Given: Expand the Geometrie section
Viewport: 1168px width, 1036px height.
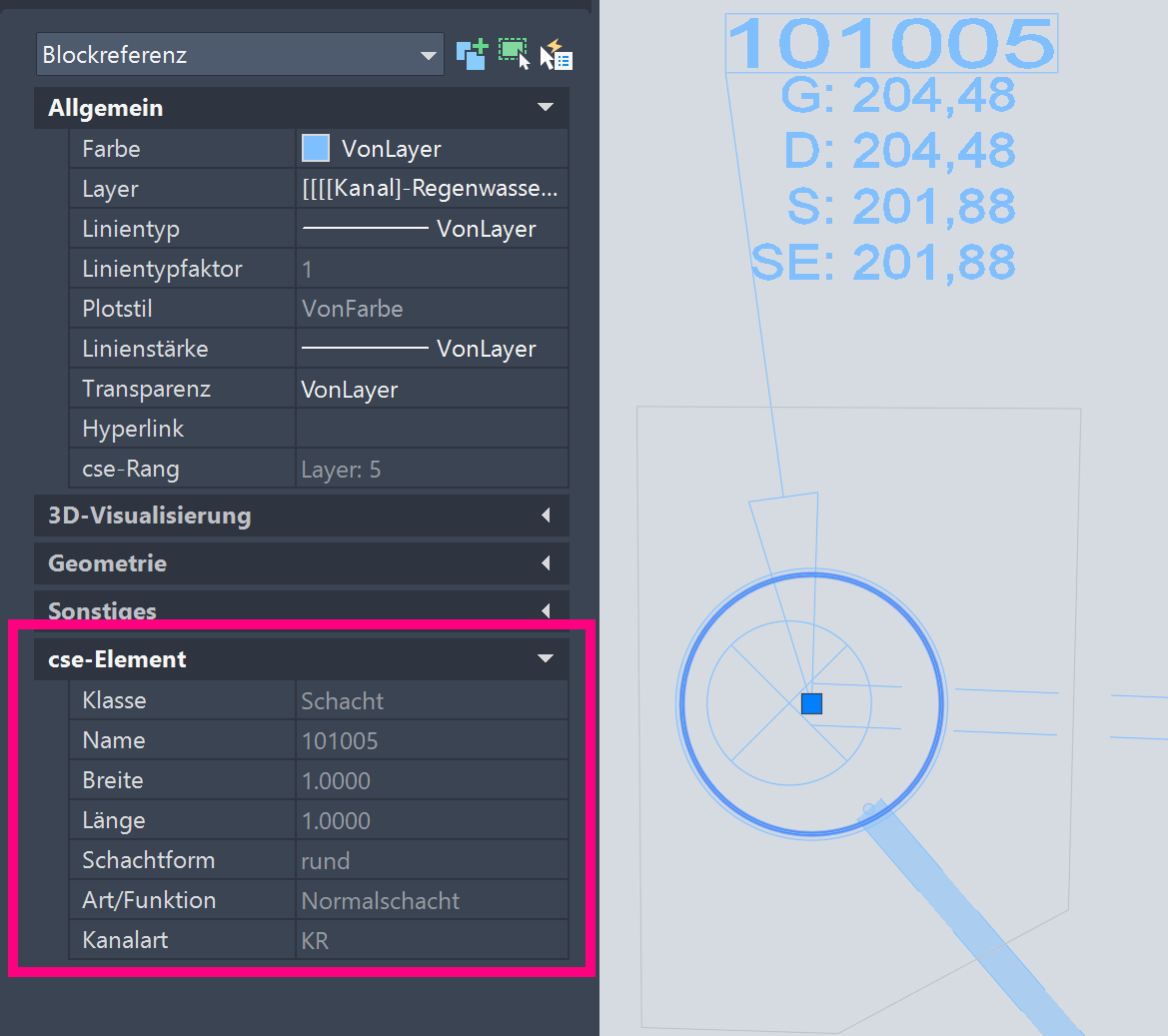Looking at the screenshot, I should [546, 563].
